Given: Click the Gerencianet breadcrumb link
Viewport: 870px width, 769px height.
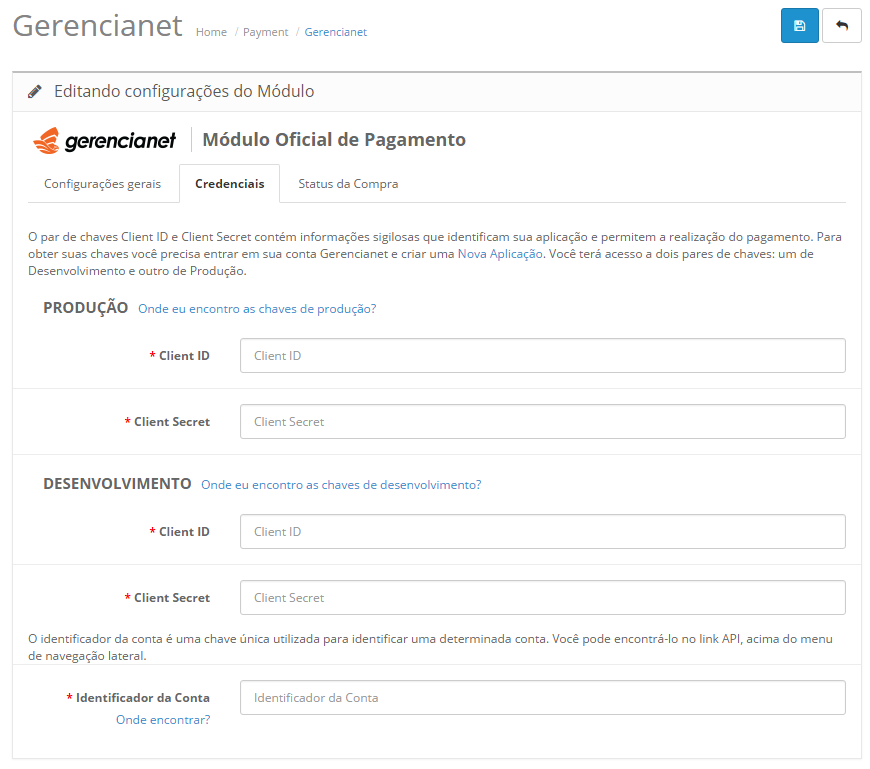Looking at the screenshot, I should pyautogui.click(x=335, y=32).
